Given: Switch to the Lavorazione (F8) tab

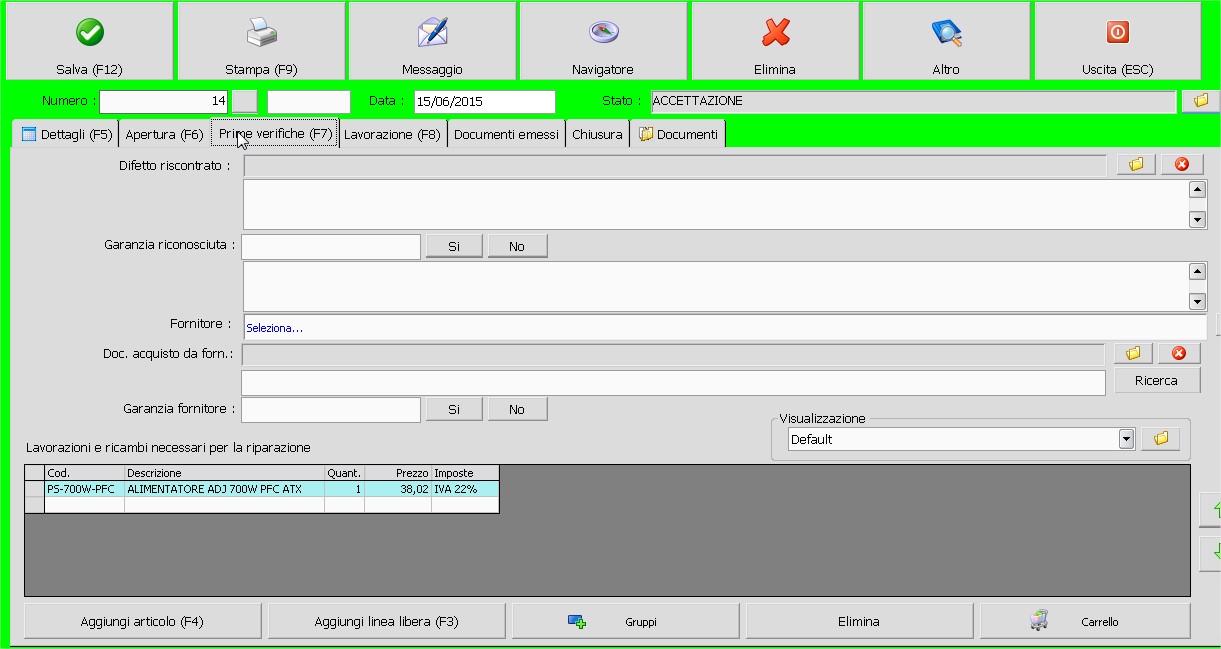Looking at the screenshot, I should pos(392,134).
